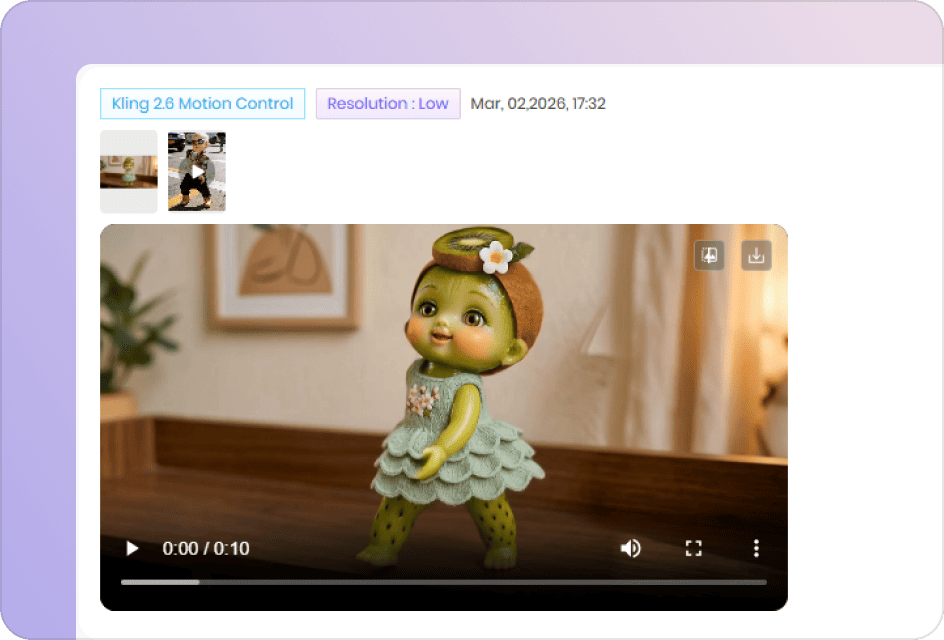Click the image export overlay icon

point(708,255)
